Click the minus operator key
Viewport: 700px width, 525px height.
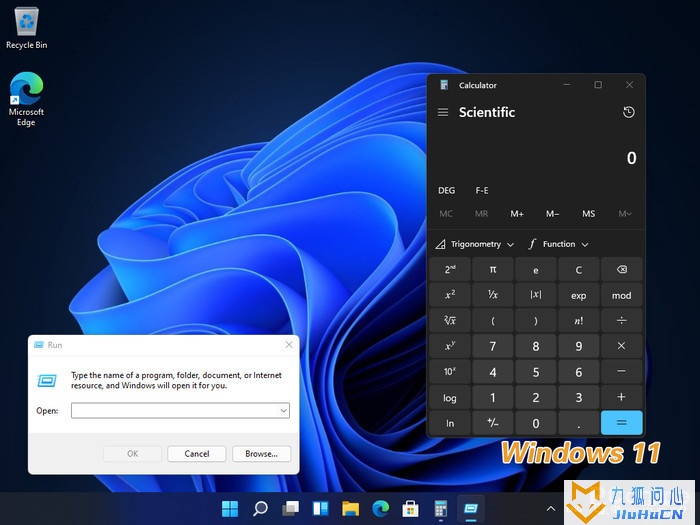621,371
